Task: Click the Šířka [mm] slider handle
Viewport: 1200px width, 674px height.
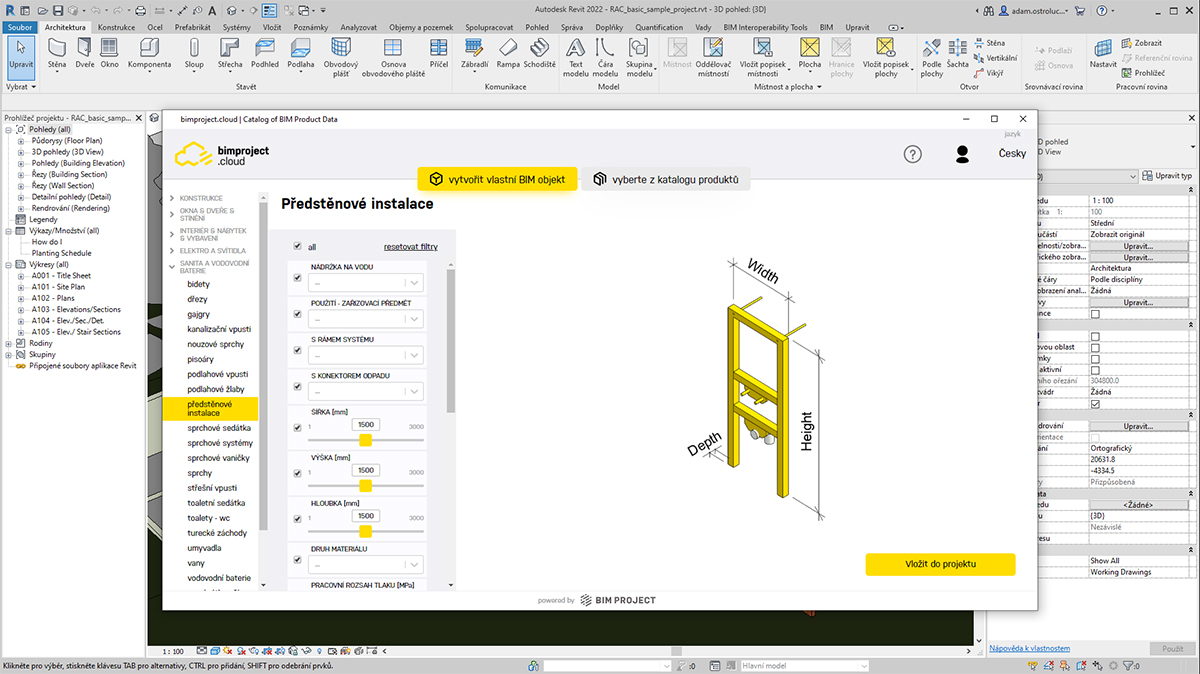Action: point(365,440)
